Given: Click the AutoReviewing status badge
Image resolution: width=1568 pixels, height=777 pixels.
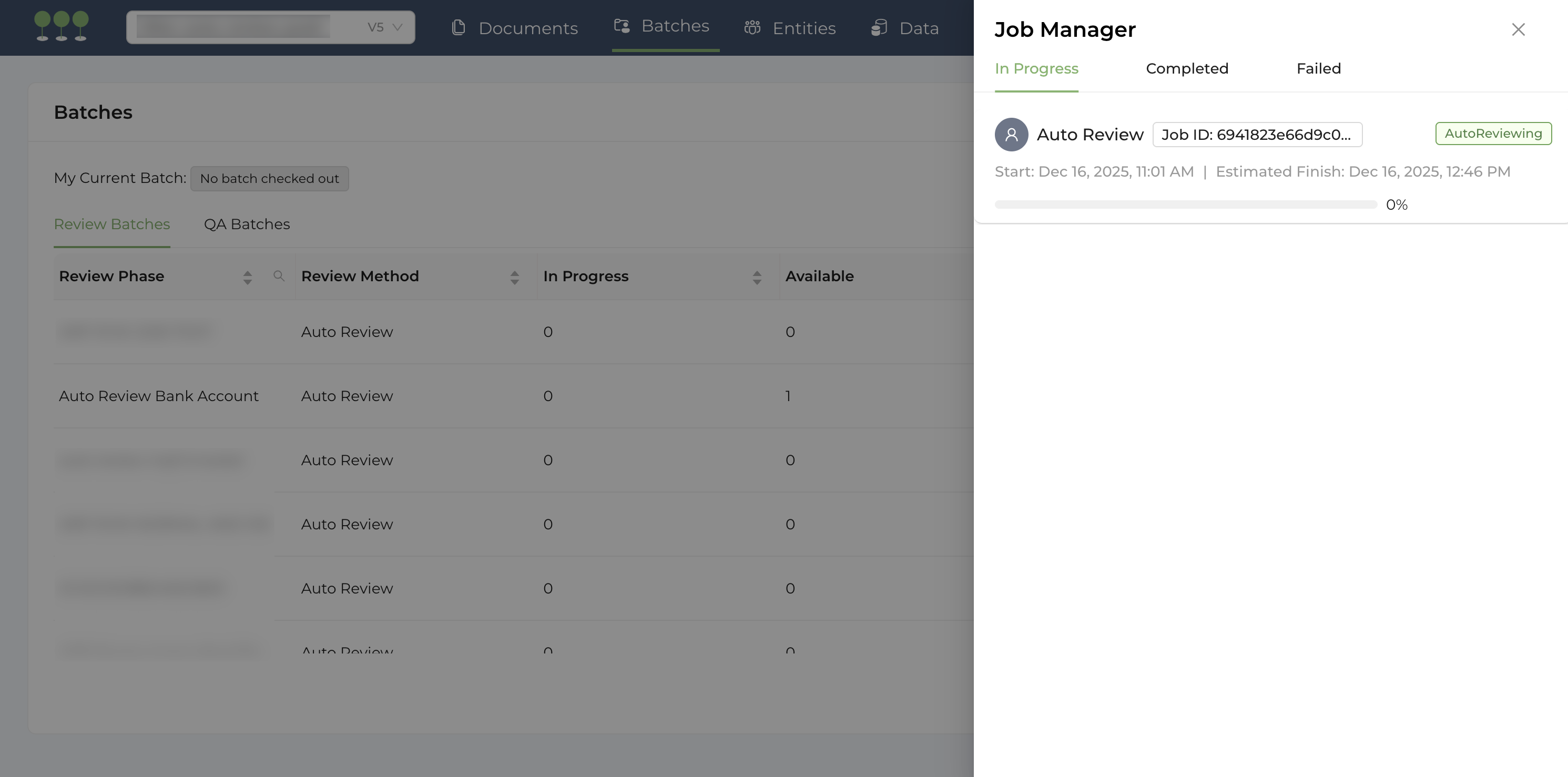Looking at the screenshot, I should pyautogui.click(x=1493, y=133).
